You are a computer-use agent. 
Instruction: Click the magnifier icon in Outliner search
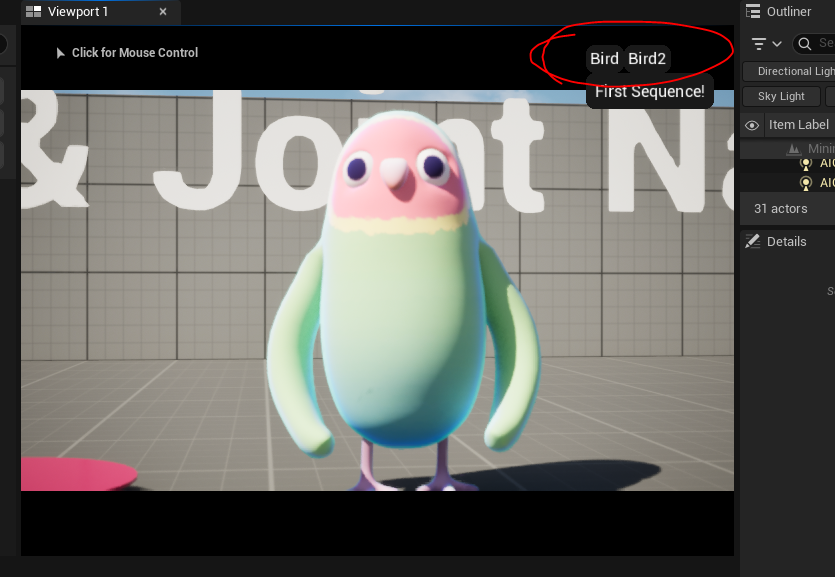click(805, 44)
